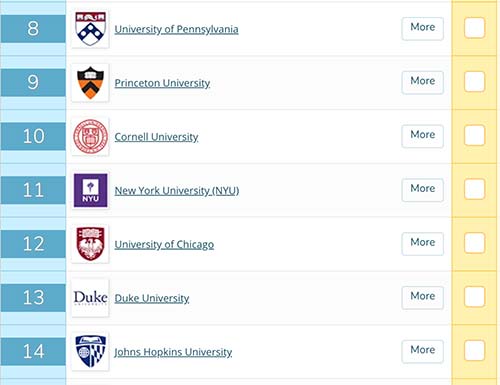This screenshot has height=385, width=500.
Task: Click the University of Chicago crest logo
Action: (x=90, y=244)
